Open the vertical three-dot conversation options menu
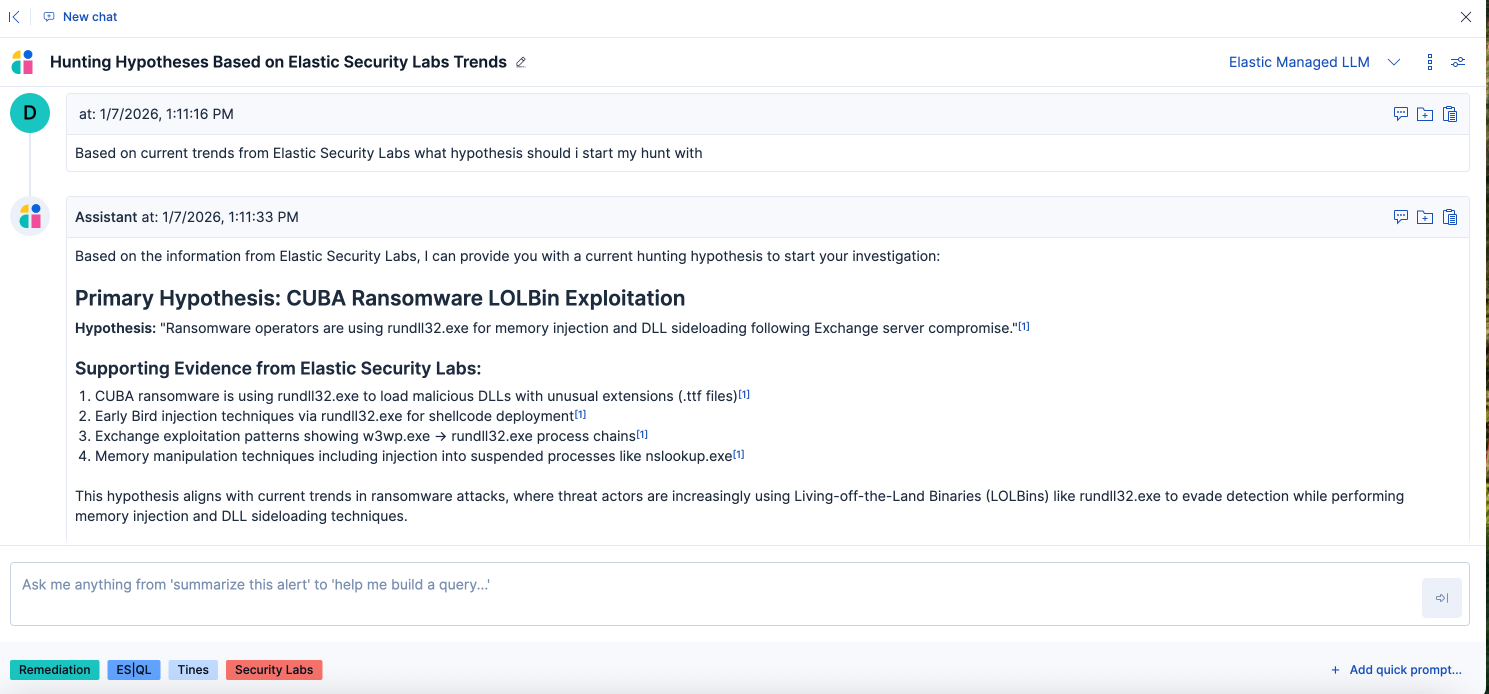The width and height of the screenshot is (1489, 694). [1430, 62]
